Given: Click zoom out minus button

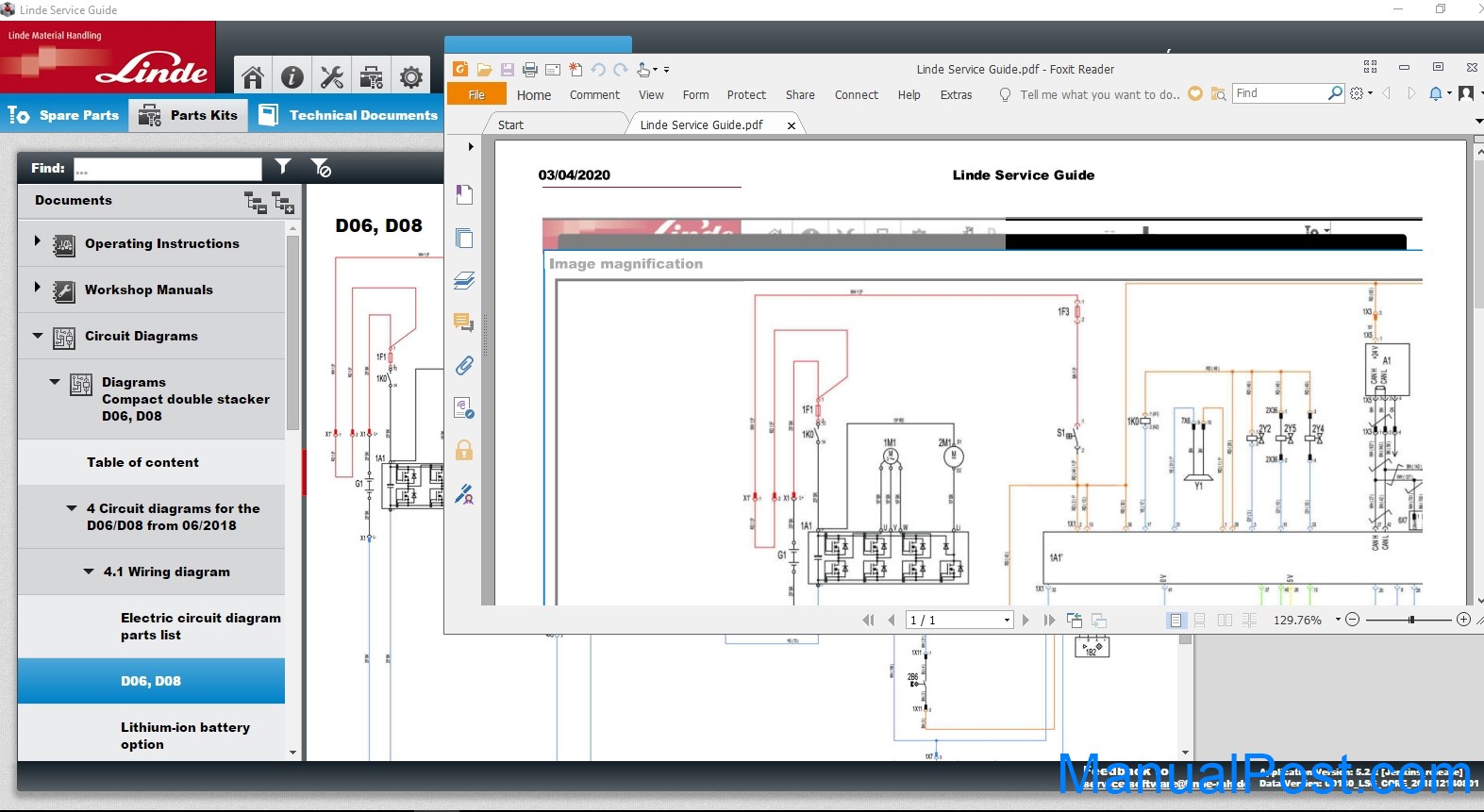Looking at the screenshot, I should 1352,620.
